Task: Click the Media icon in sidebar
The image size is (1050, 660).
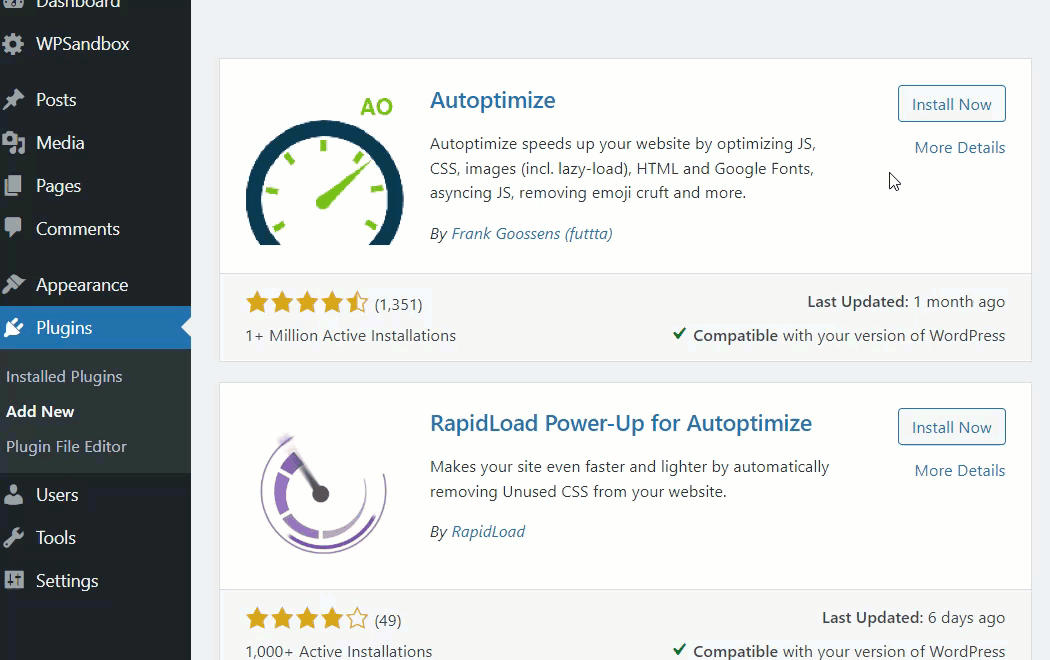Action: tap(13, 143)
